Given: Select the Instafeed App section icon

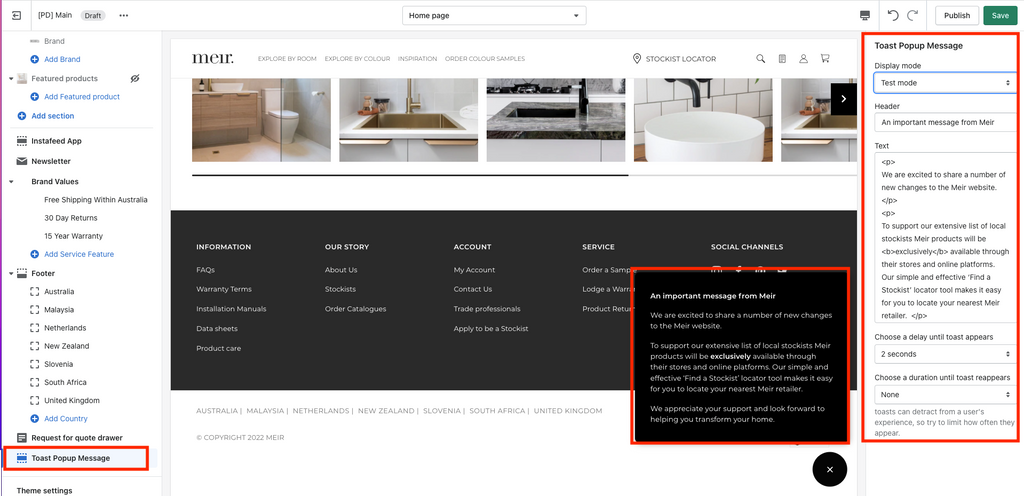Looking at the screenshot, I should pyautogui.click(x=22, y=141).
